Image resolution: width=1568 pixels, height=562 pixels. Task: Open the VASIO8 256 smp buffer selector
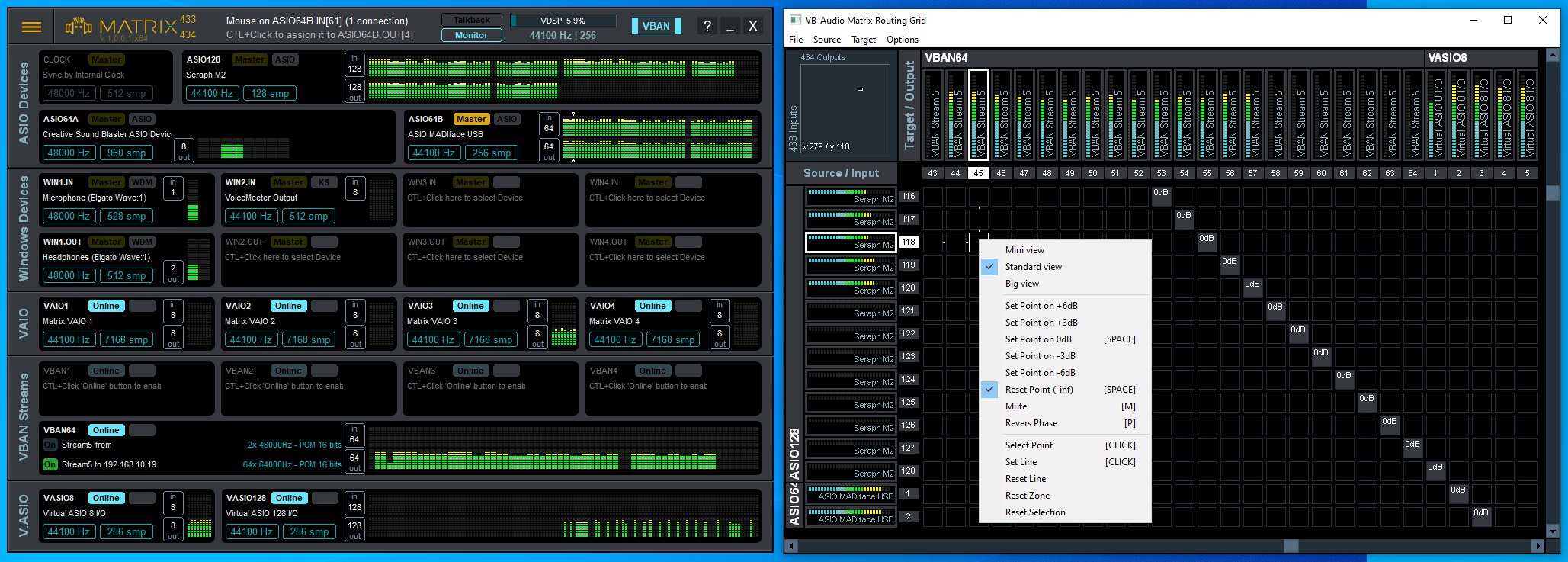[x=127, y=531]
